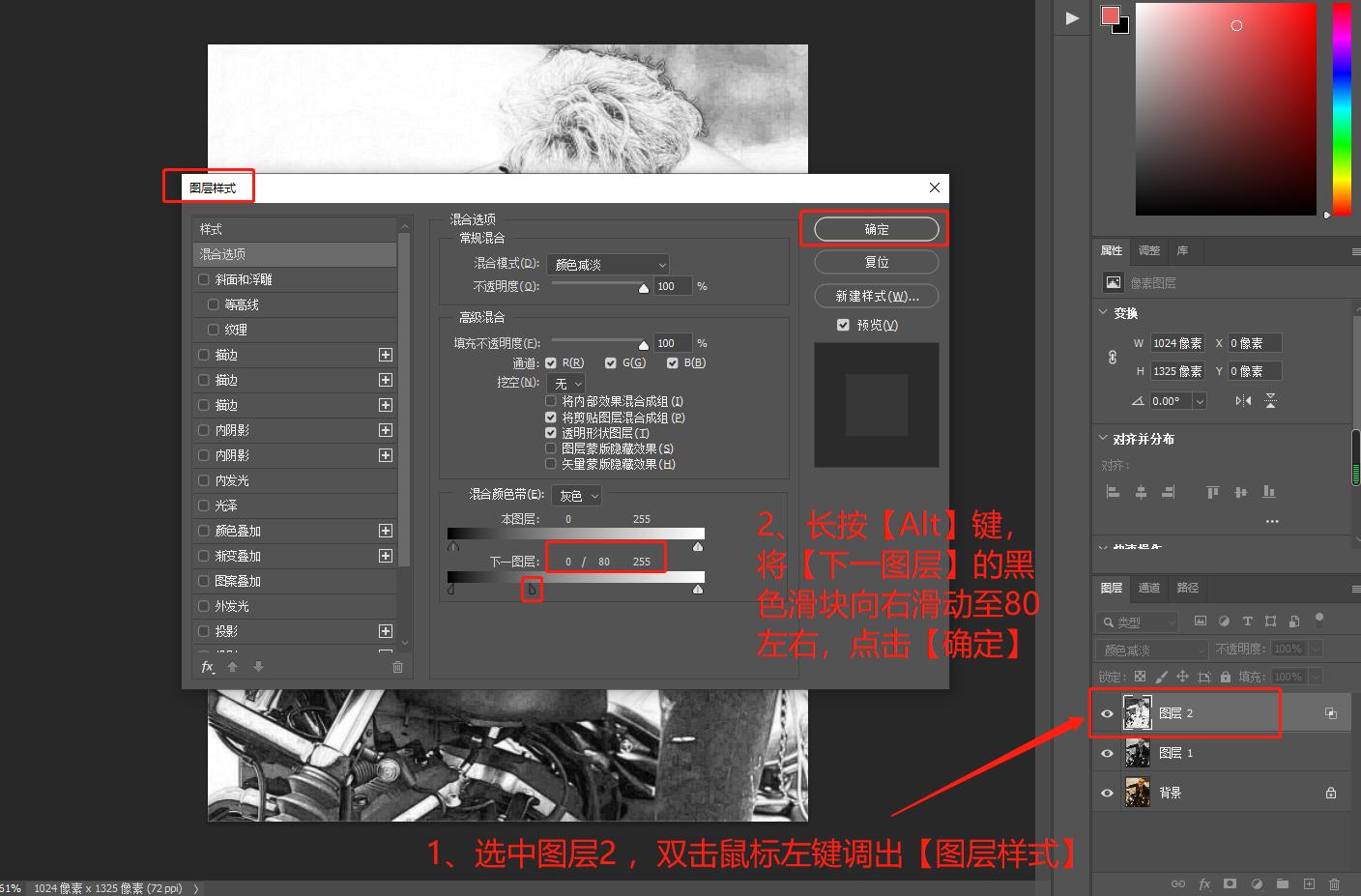Align top edges icon
The height and width of the screenshot is (896, 1361).
[1213, 492]
